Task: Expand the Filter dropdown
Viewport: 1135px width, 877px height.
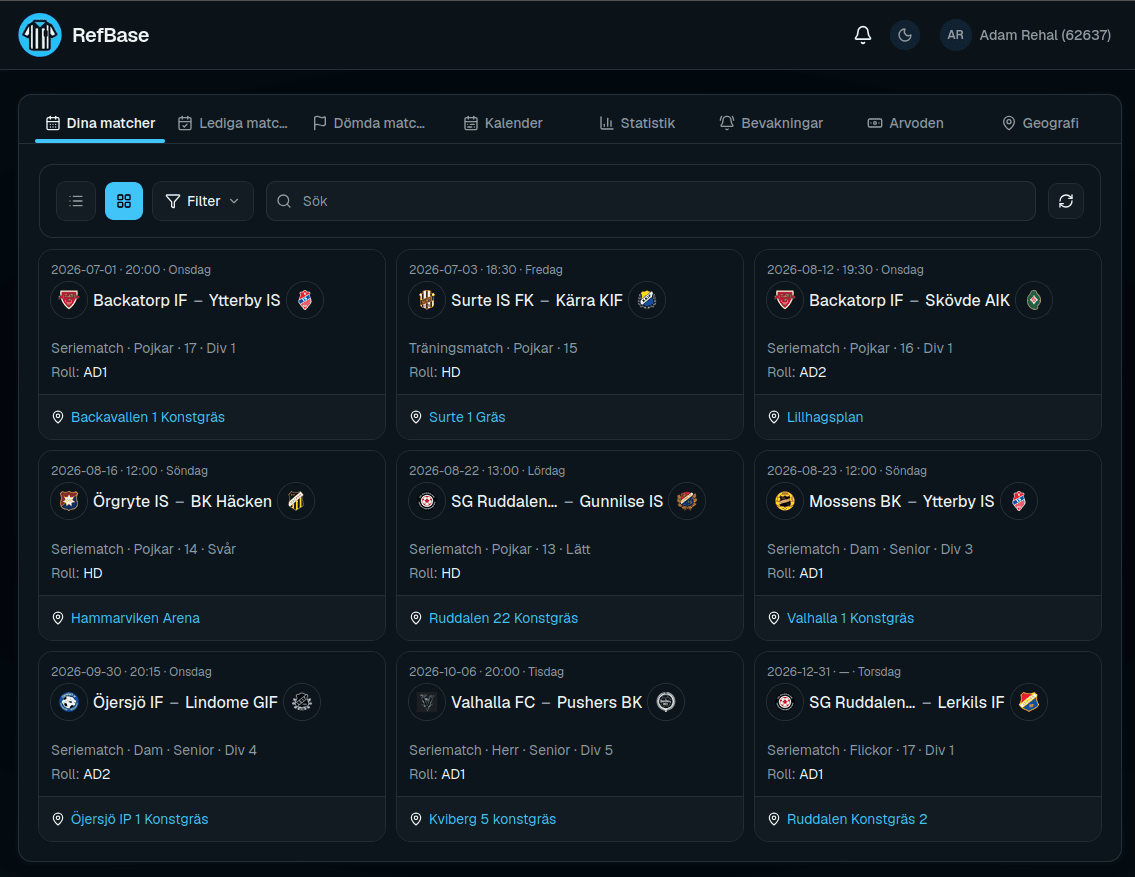Action: [x=203, y=201]
